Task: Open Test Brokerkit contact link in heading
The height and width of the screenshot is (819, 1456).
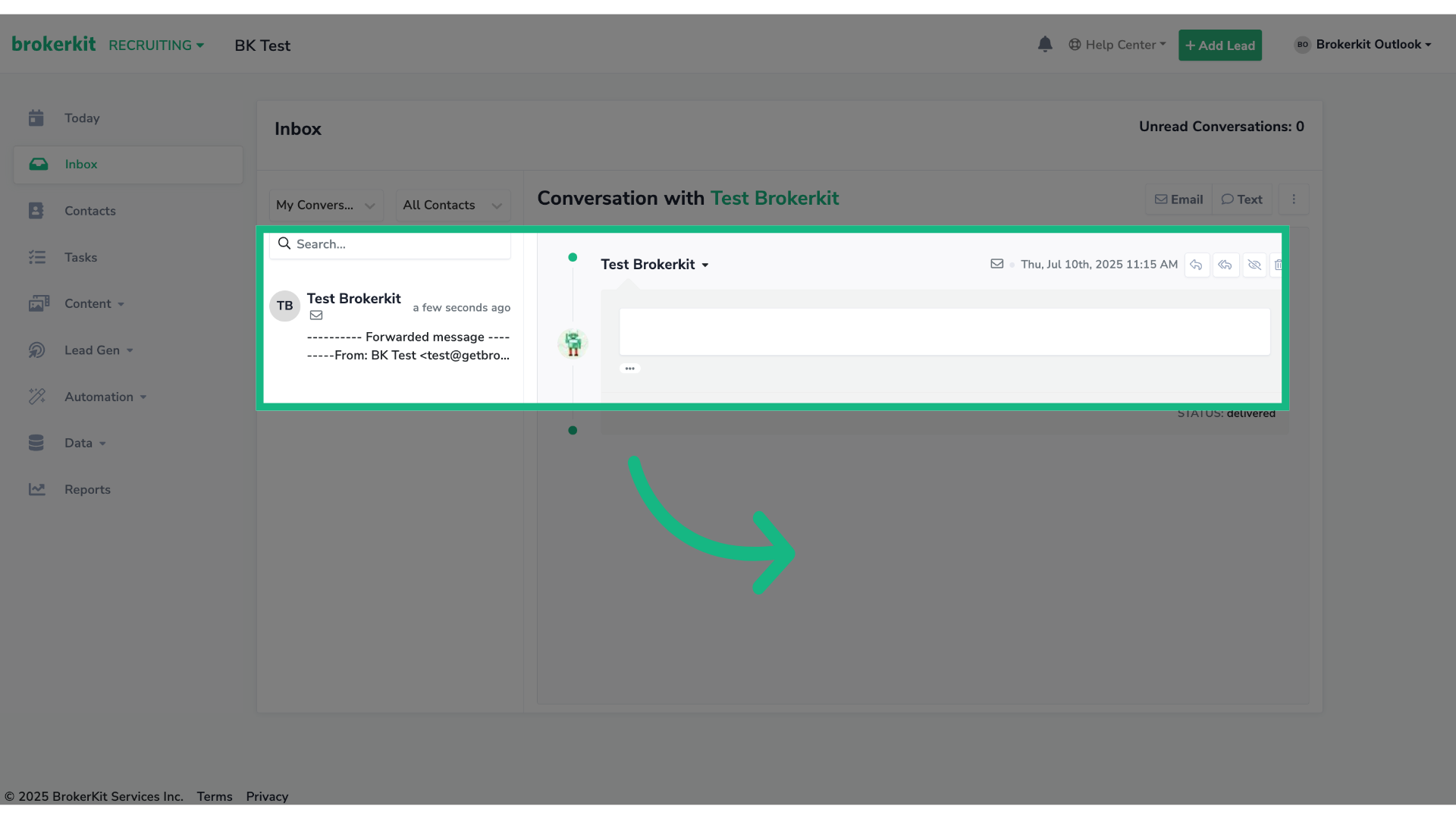Action: [x=774, y=199]
